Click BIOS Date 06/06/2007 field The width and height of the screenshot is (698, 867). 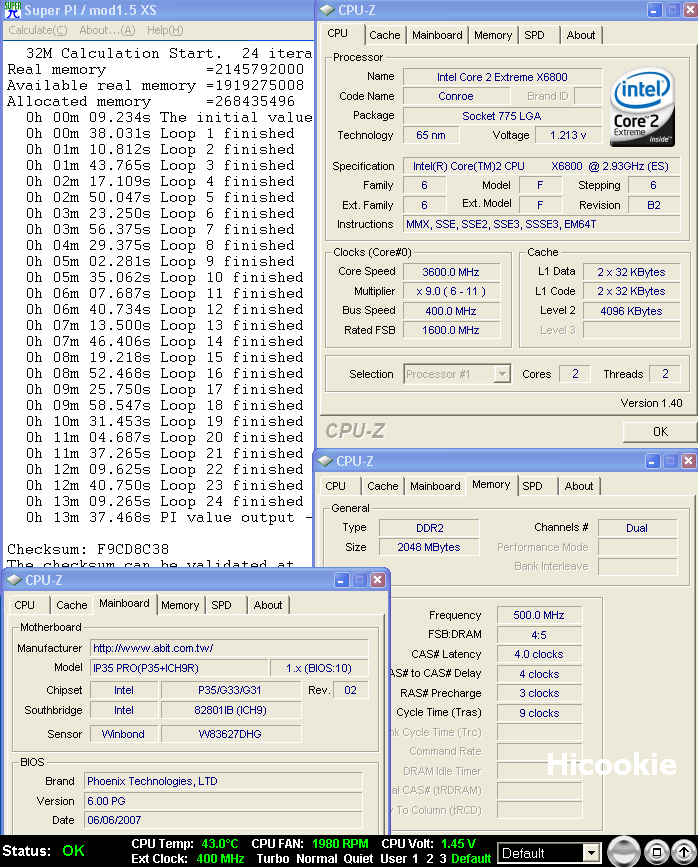tap(223, 820)
